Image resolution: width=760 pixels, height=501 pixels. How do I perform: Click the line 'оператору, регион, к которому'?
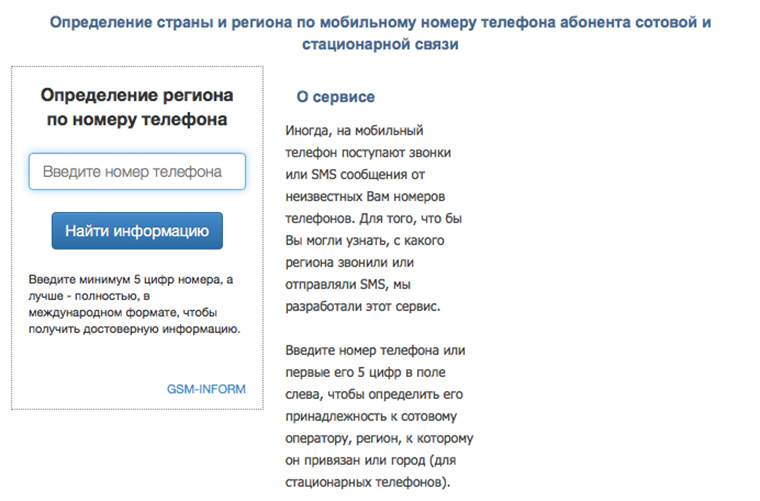click(380, 438)
